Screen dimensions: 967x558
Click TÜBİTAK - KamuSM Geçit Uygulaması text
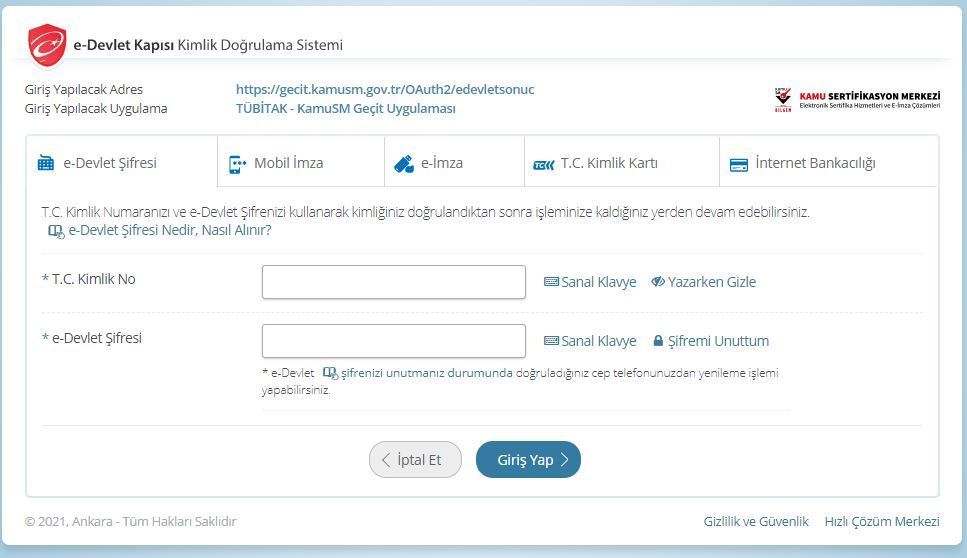[345, 109]
